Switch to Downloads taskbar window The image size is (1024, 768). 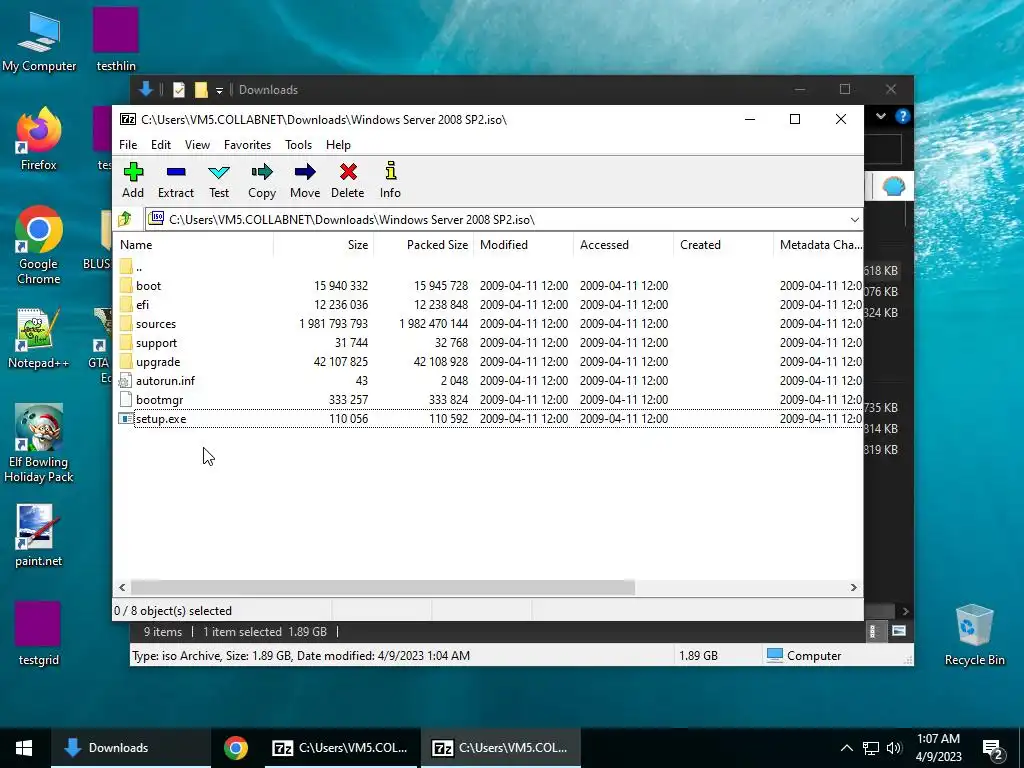131,748
